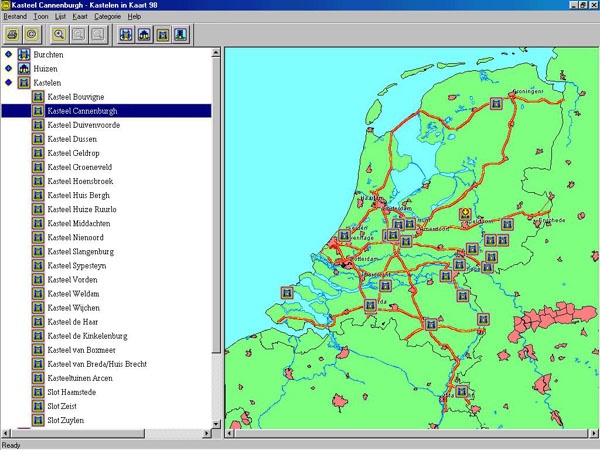Click the castle list vertical scrollbar thumb
The height and width of the screenshot is (450, 600).
tap(217, 200)
